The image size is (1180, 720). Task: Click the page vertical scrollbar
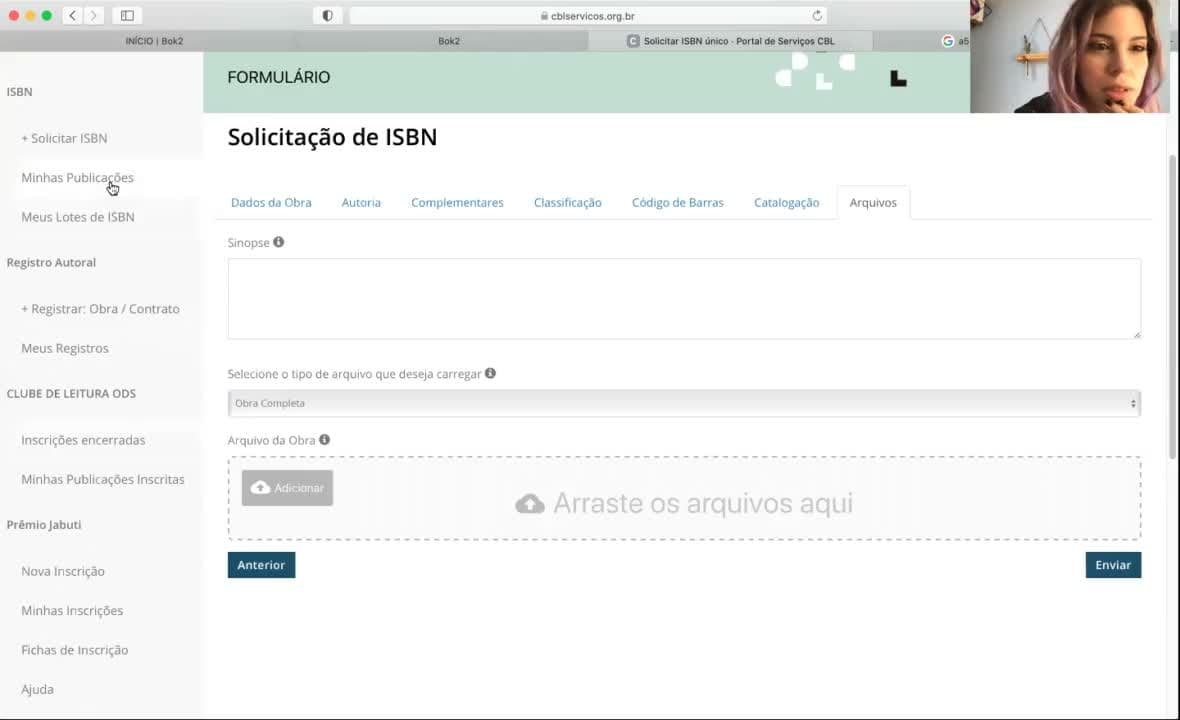[1172, 307]
